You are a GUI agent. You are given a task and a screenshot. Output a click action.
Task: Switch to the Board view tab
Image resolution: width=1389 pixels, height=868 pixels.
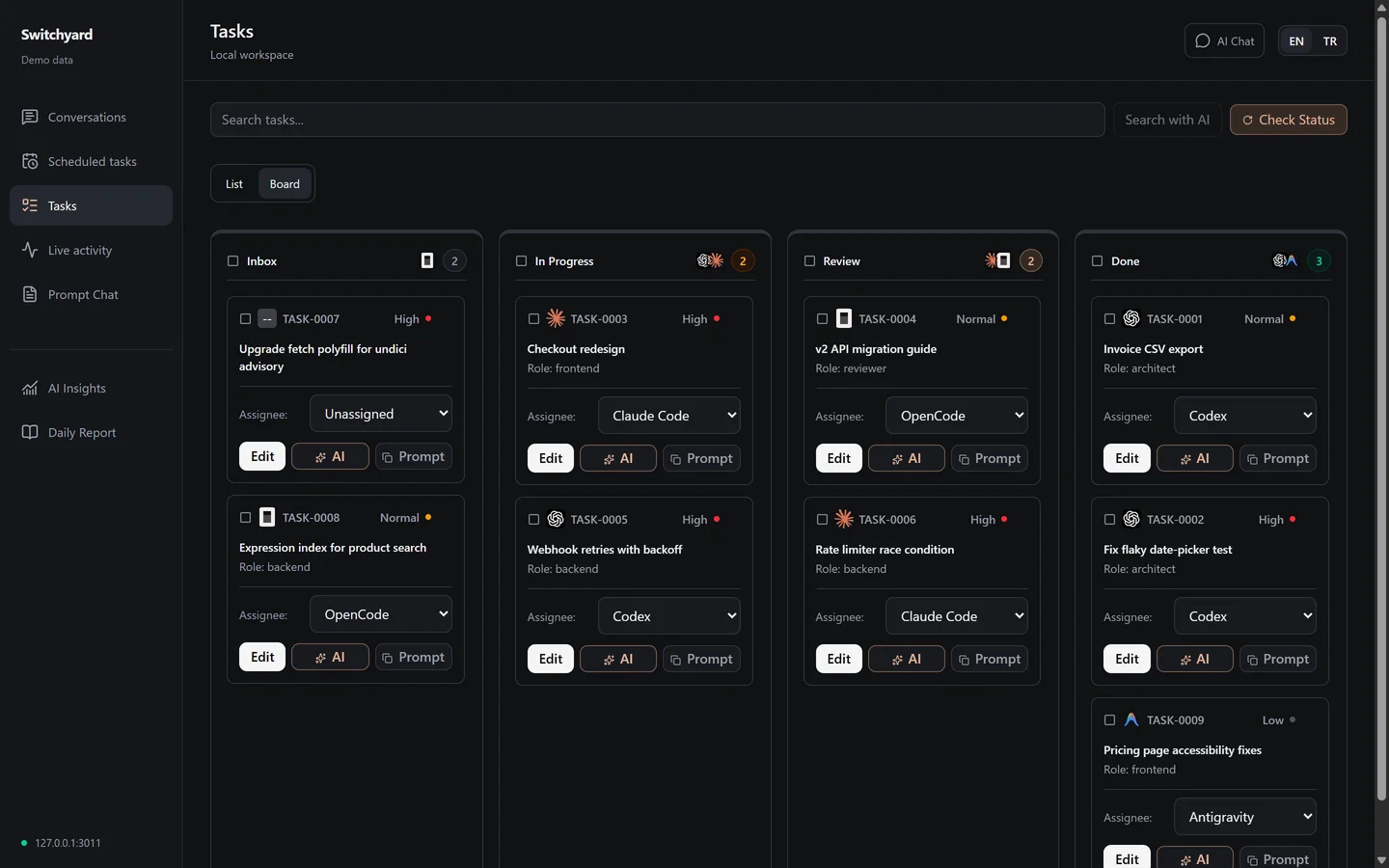click(285, 183)
